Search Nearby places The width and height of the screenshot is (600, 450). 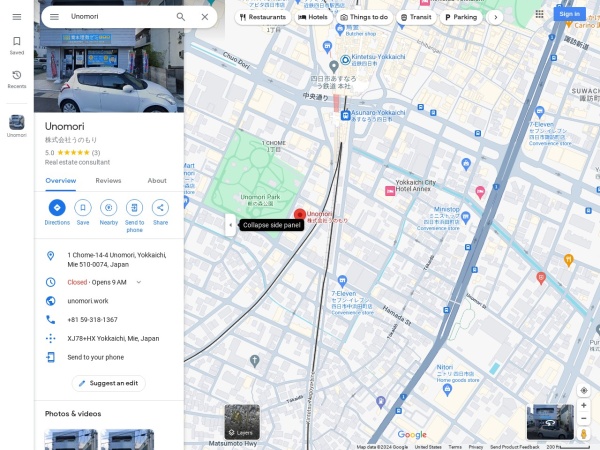109,213
